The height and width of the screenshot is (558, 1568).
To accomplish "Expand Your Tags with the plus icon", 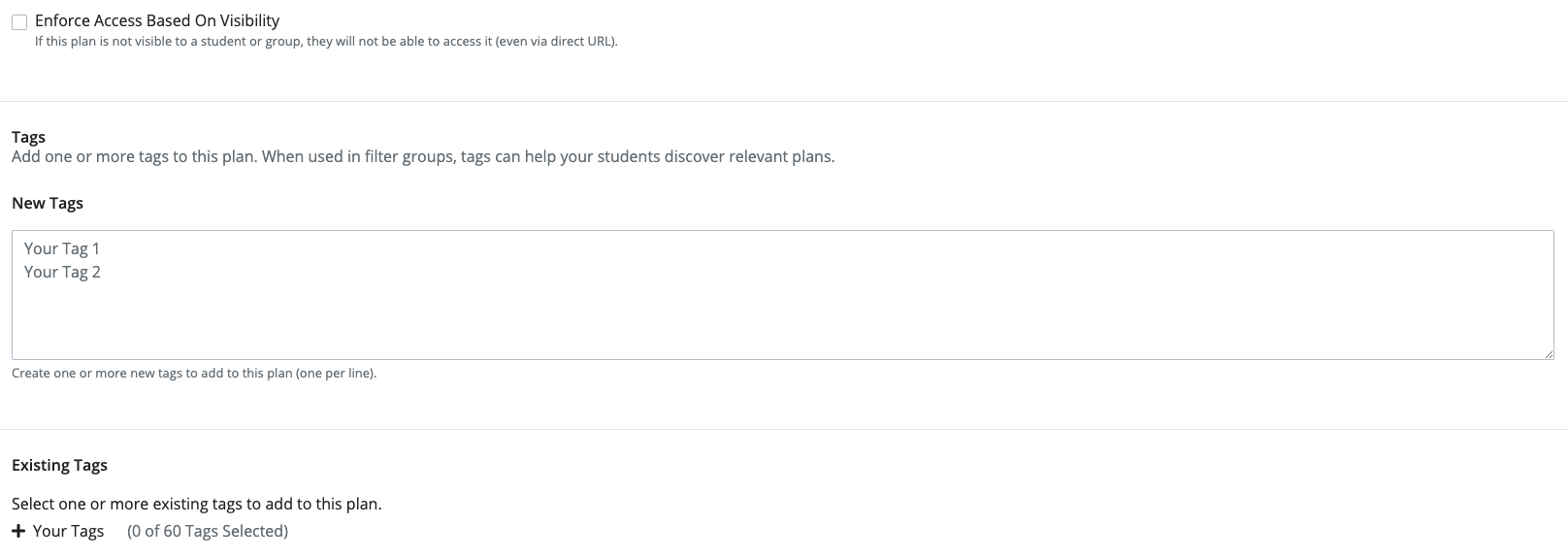I will pyautogui.click(x=18, y=532).
